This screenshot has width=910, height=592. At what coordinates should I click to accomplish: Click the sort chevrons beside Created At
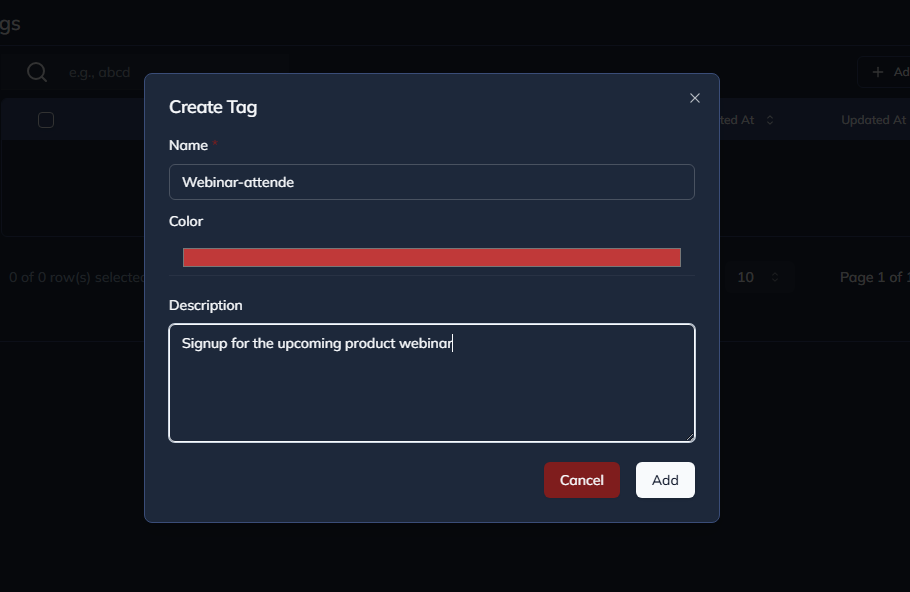pyautogui.click(x=768, y=119)
